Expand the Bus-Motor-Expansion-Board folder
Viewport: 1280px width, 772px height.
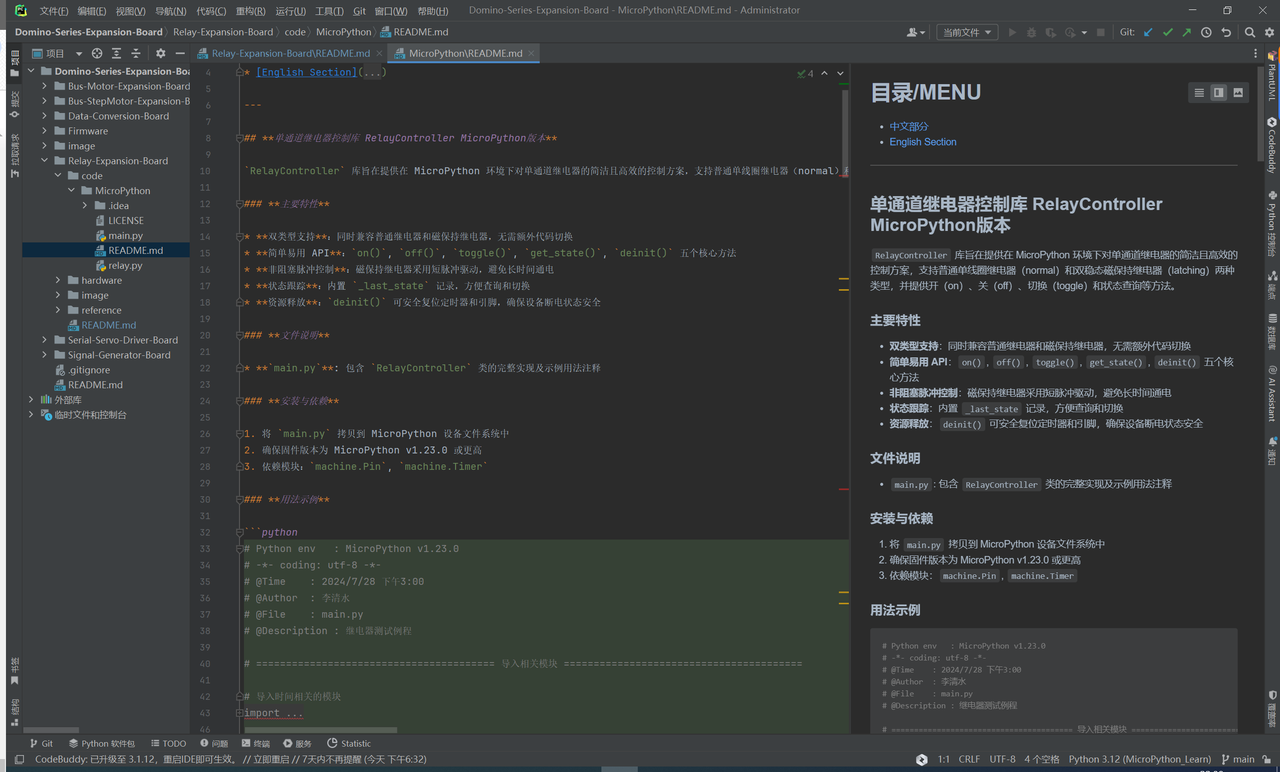(x=44, y=86)
